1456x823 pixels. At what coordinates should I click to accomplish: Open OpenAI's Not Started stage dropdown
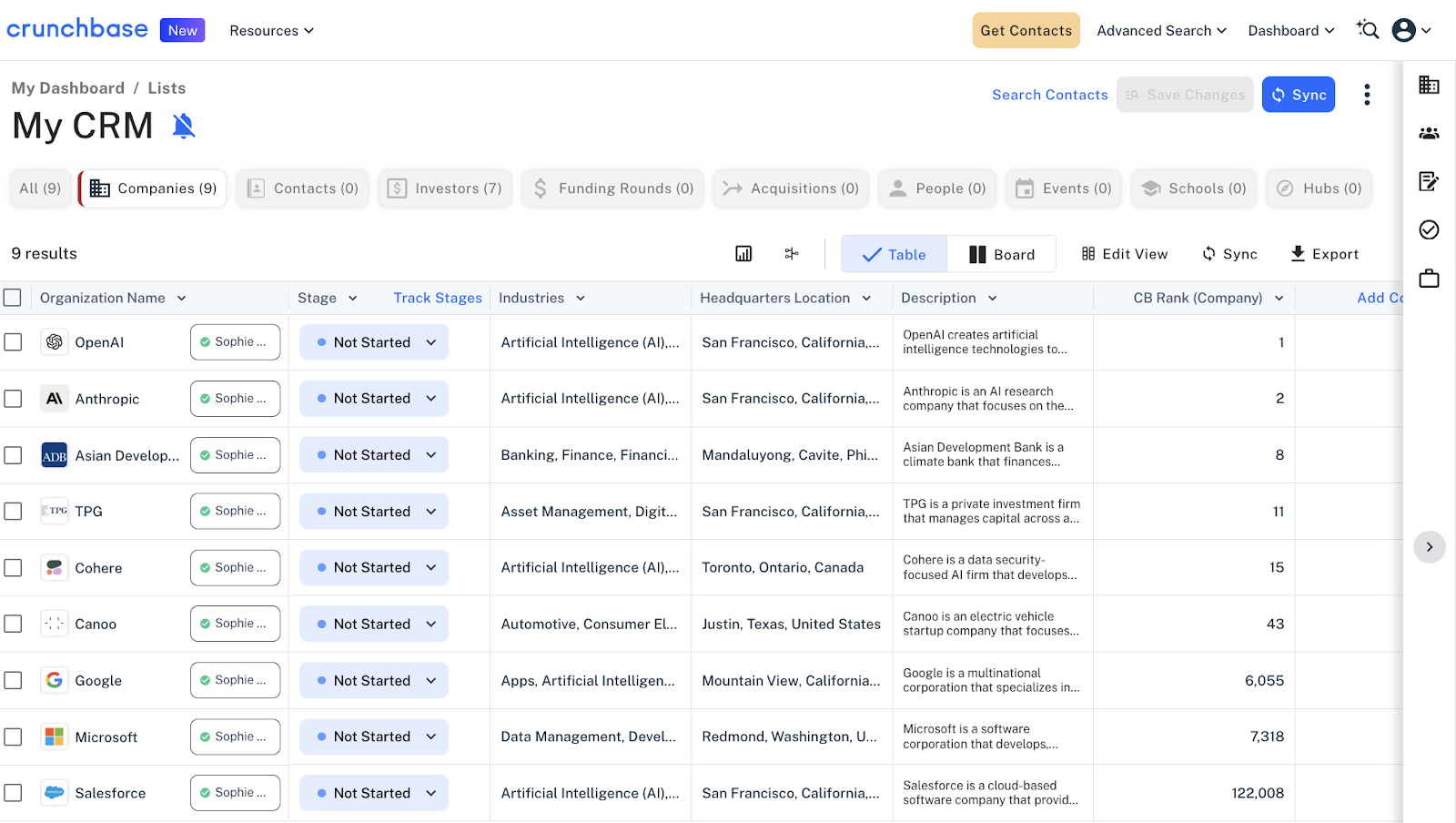pyautogui.click(x=374, y=342)
